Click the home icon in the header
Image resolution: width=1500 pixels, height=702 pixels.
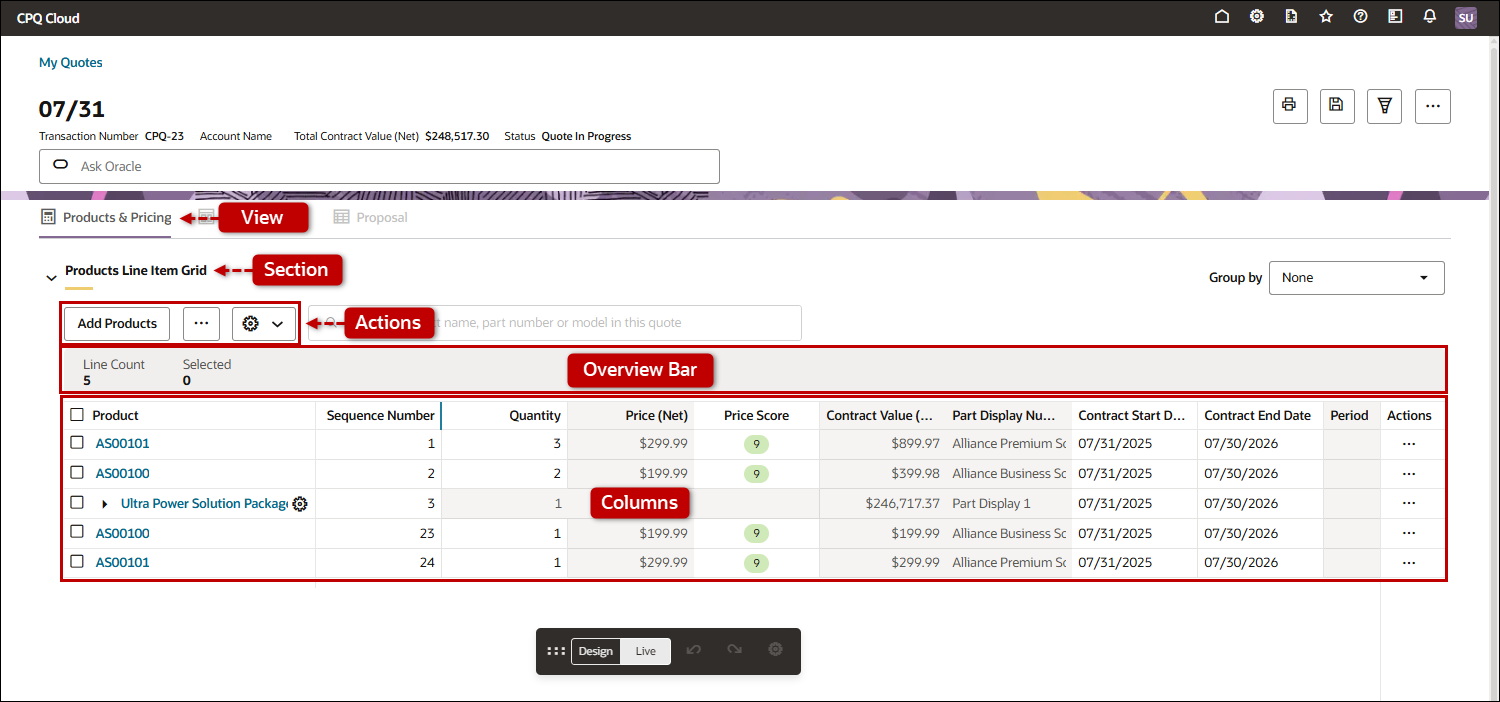(x=1221, y=17)
